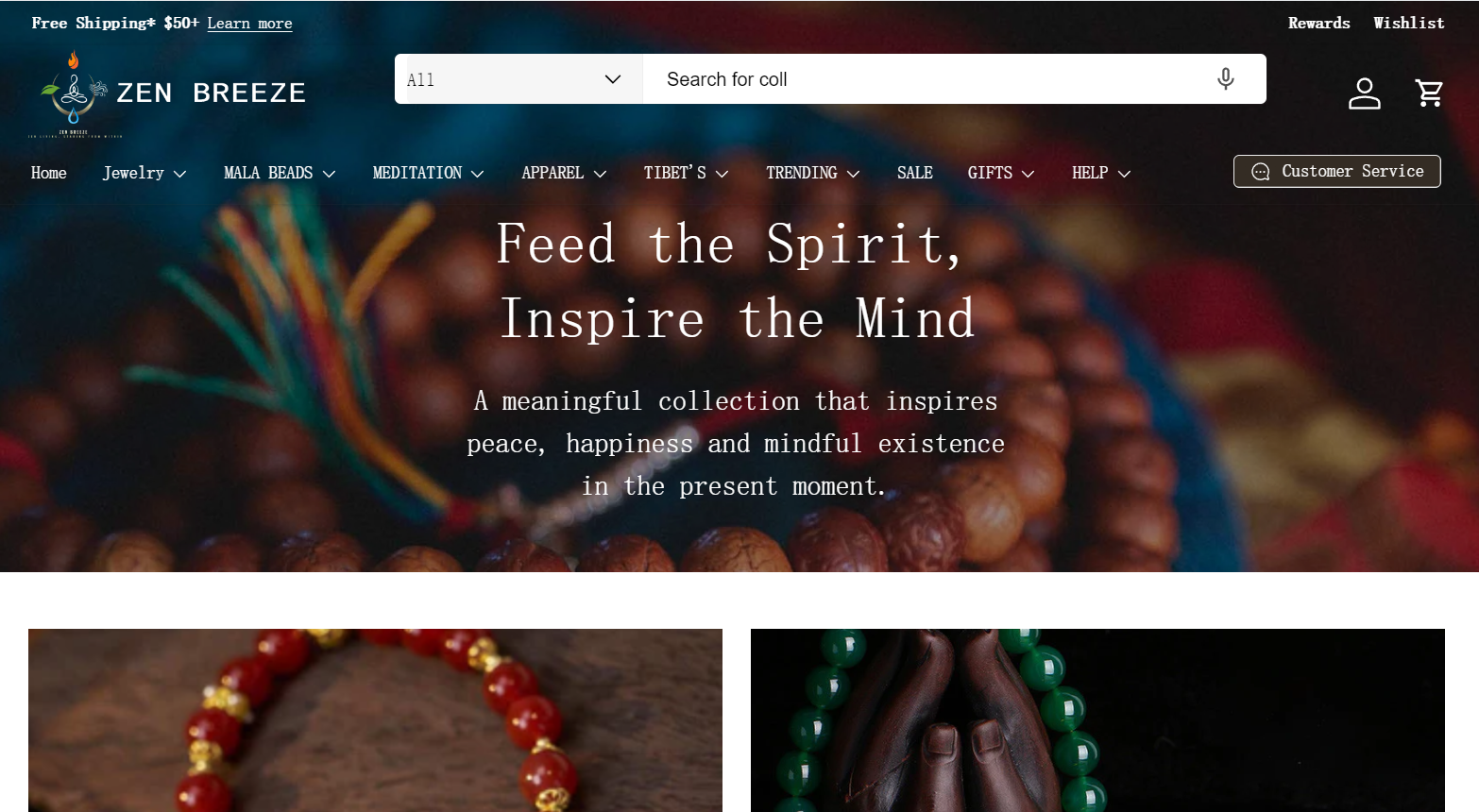Open the TIBET'S dropdown menu
The width and height of the screenshot is (1479, 812).
[x=686, y=173]
